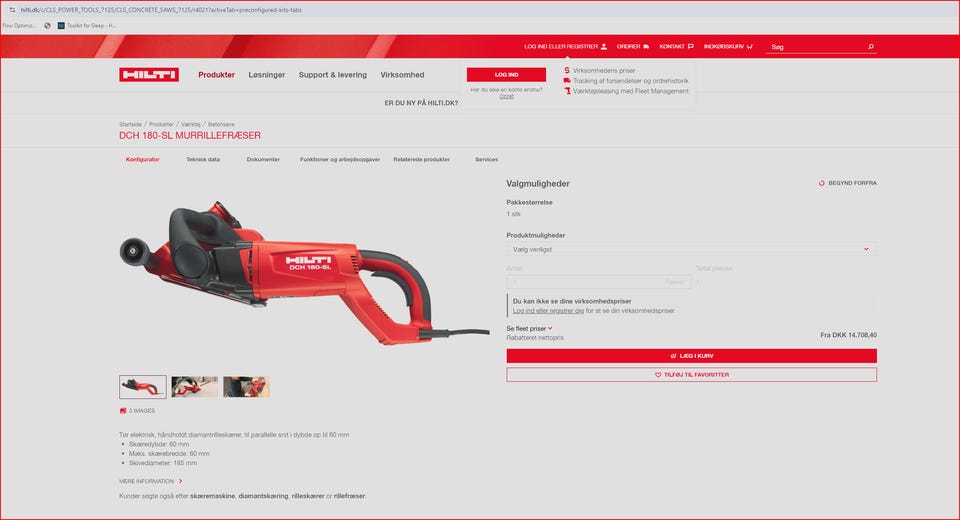
Task: Click the Fra DKK 14.708,40 price
Action: point(849,335)
